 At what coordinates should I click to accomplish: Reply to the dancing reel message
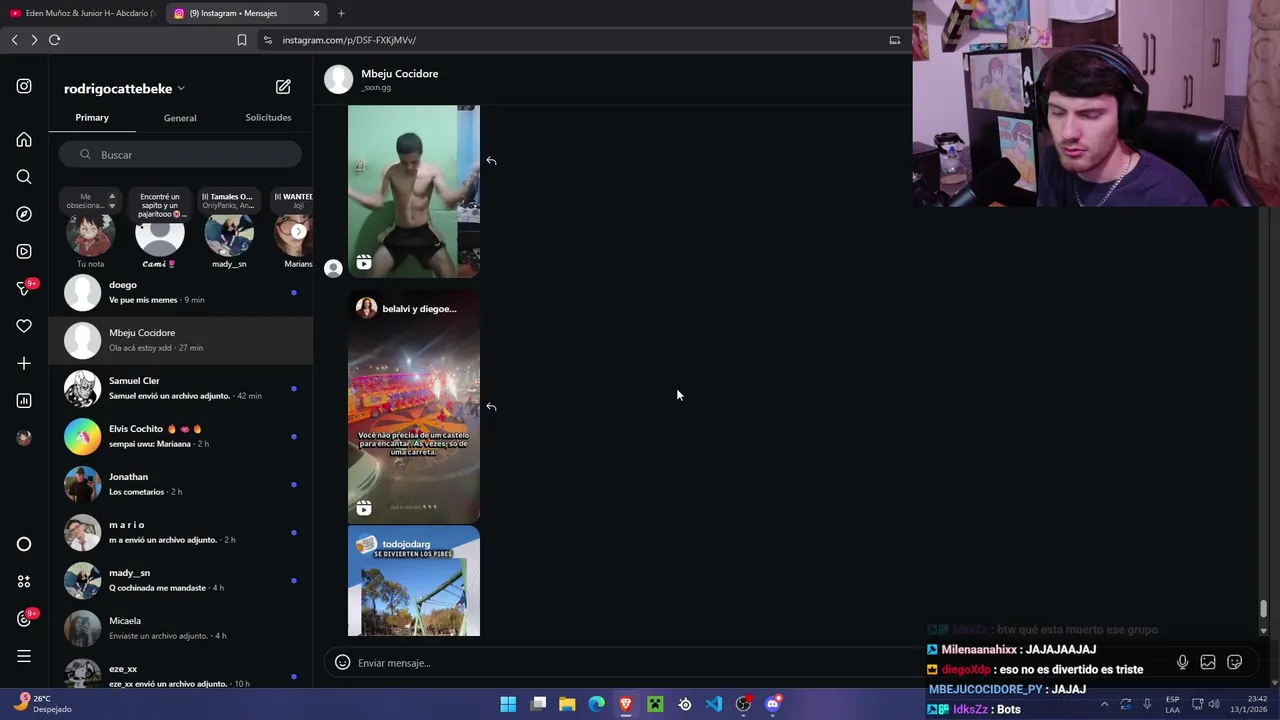pyautogui.click(x=491, y=161)
